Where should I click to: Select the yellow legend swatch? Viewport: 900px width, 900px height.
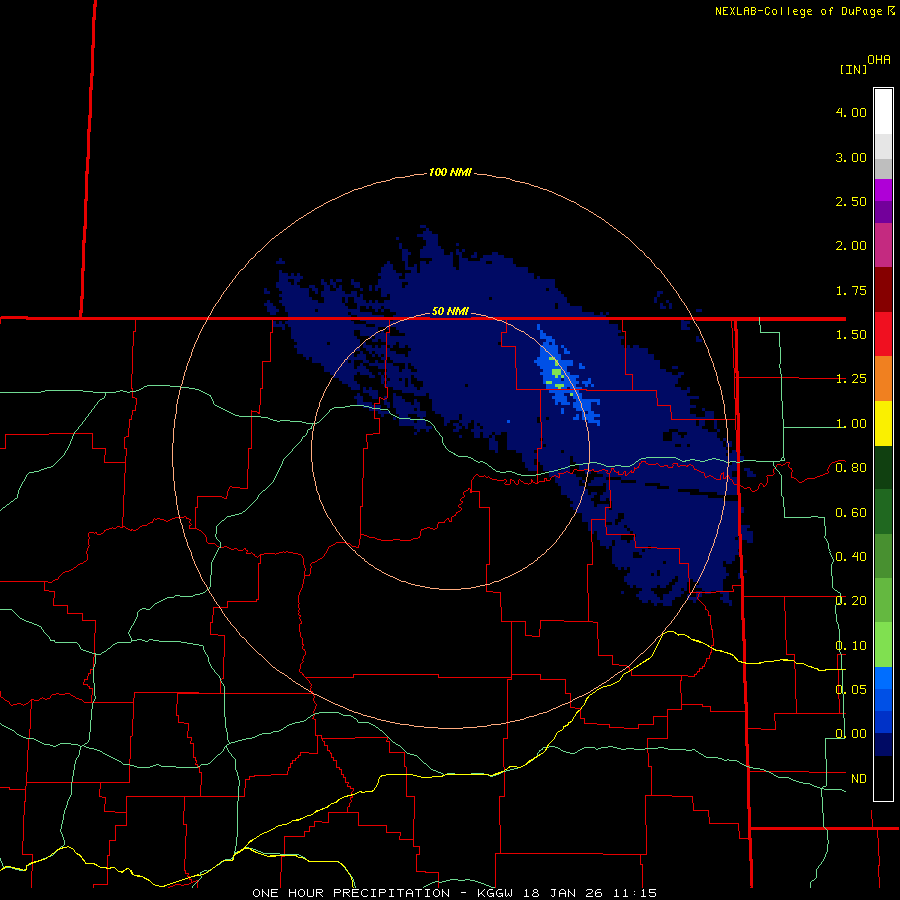click(x=883, y=423)
